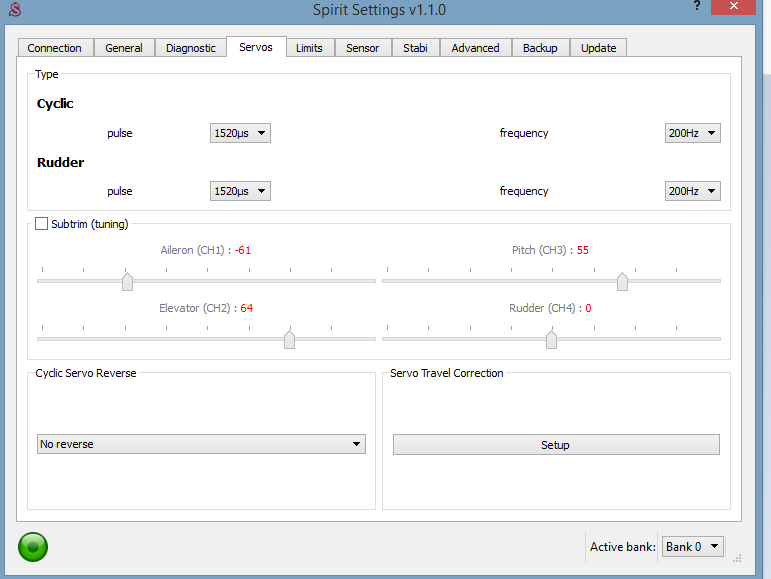Select the Stabi tab

coord(415,48)
